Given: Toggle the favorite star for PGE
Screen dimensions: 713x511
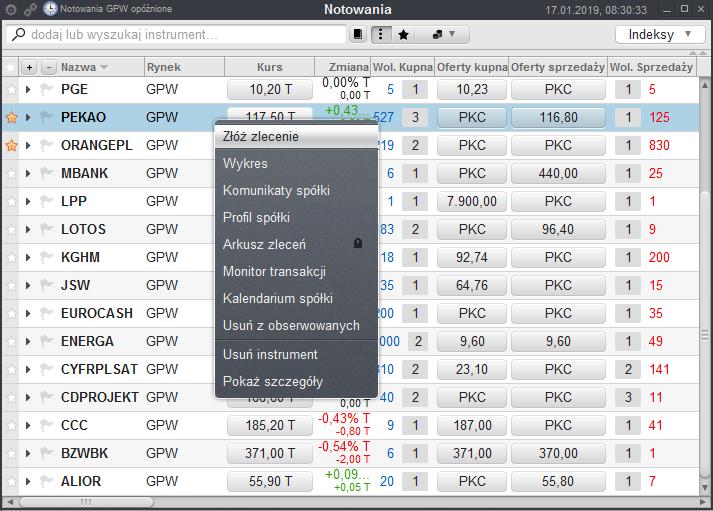Looking at the screenshot, I should [x=11, y=90].
